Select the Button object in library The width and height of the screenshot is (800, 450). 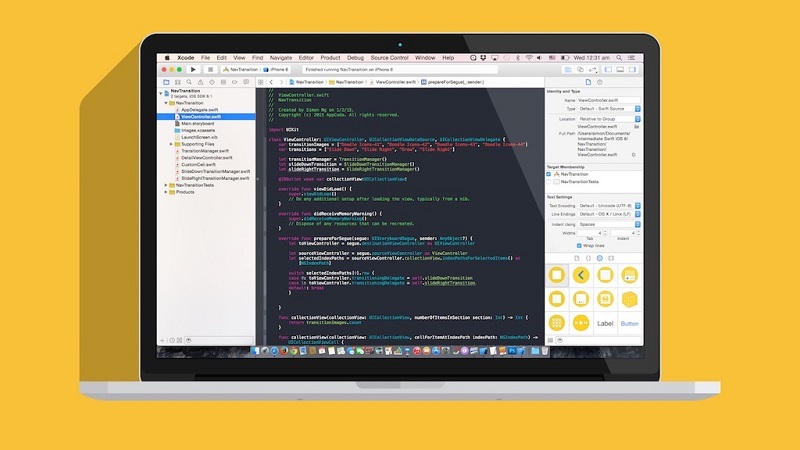[x=629, y=323]
